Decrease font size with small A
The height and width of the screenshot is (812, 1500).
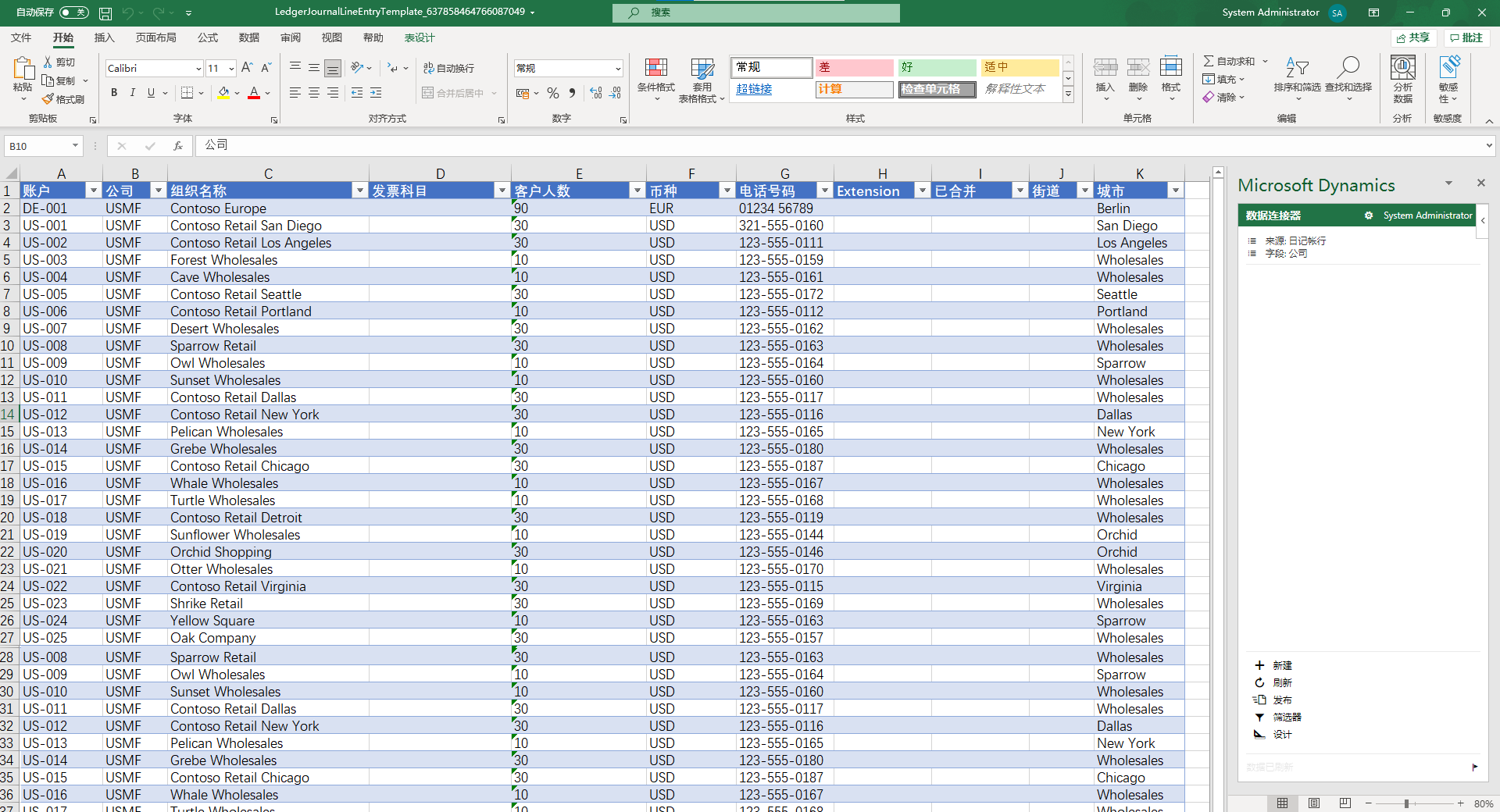266,68
